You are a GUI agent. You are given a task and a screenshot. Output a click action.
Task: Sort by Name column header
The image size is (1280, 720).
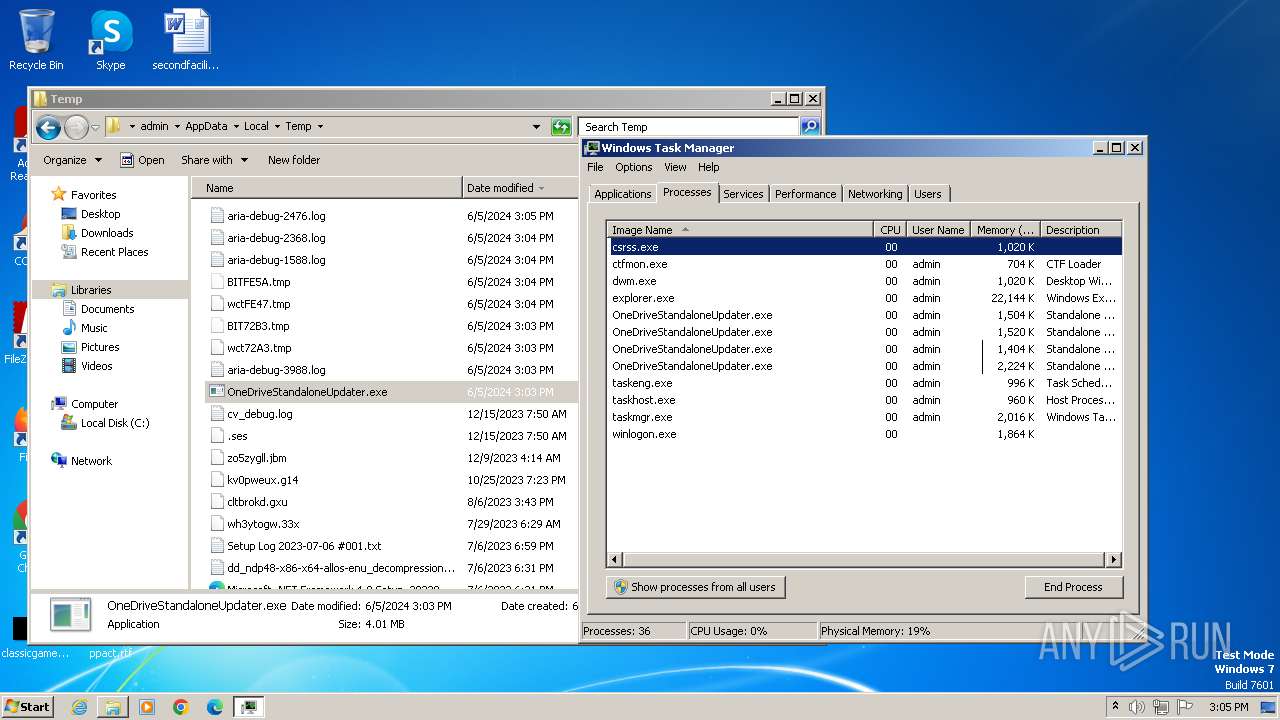tap(326, 188)
